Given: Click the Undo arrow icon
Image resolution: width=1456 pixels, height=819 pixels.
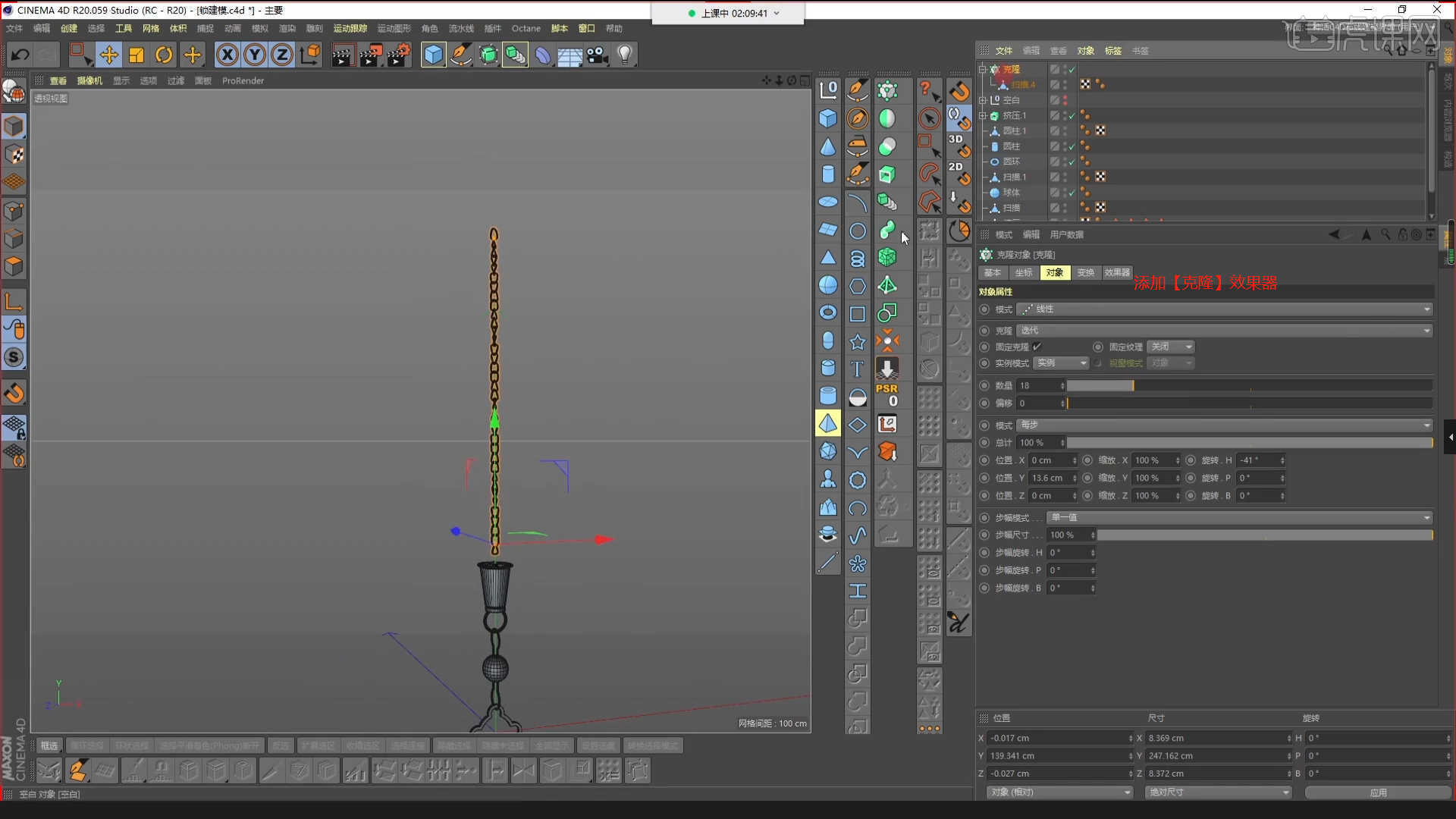Looking at the screenshot, I should pyautogui.click(x=20, y=55).
